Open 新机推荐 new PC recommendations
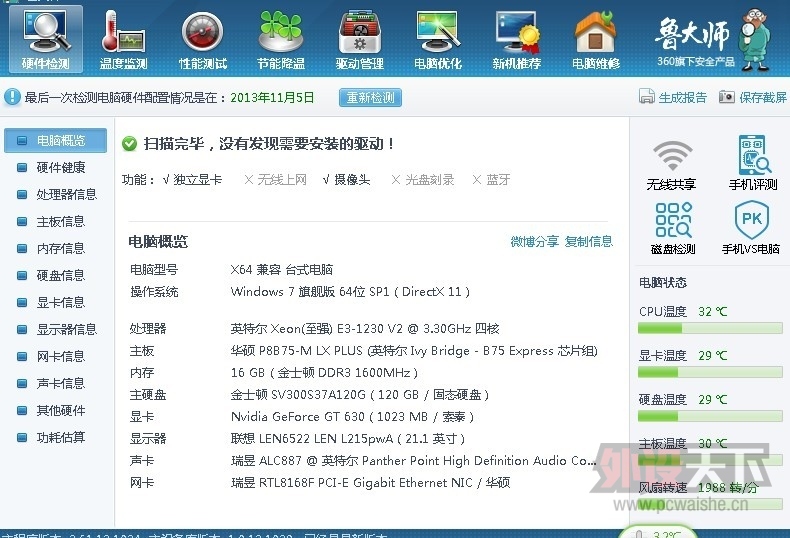Screen dimensions: 790x538 (516, 39)
